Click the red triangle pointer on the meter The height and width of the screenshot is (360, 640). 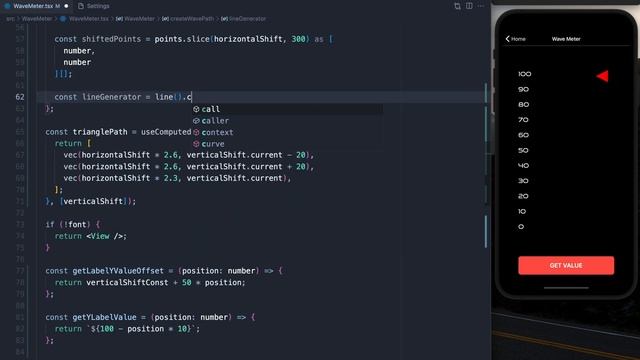click(x=602, y=76)
